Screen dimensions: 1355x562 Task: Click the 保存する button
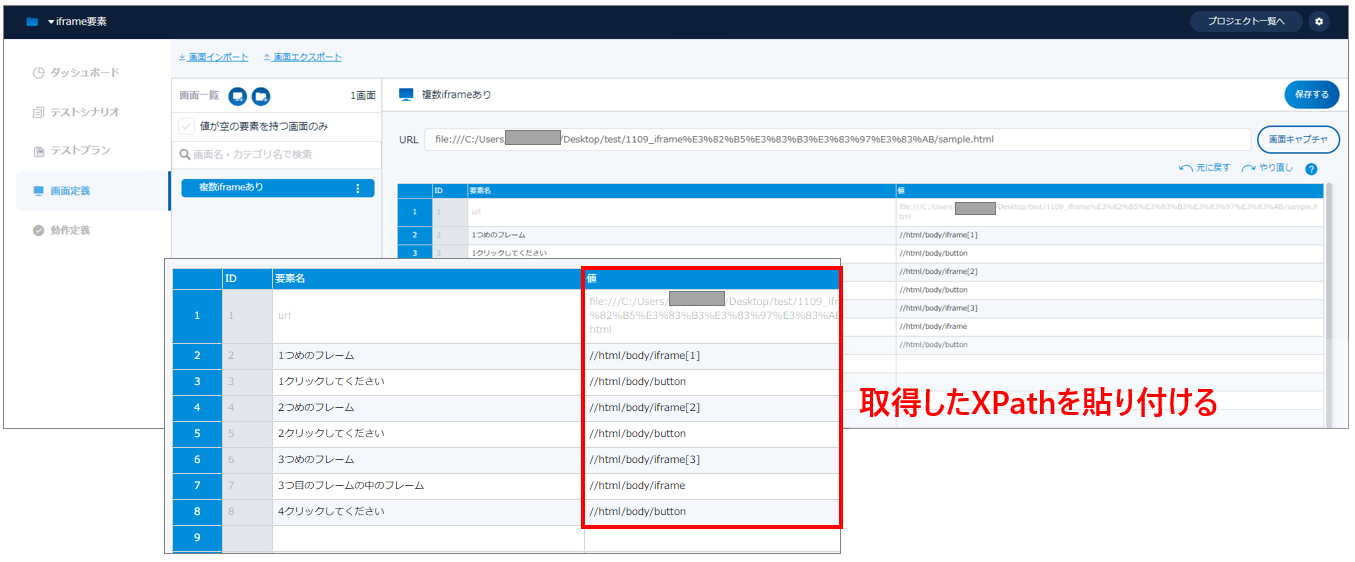(x=1311, y=95)
